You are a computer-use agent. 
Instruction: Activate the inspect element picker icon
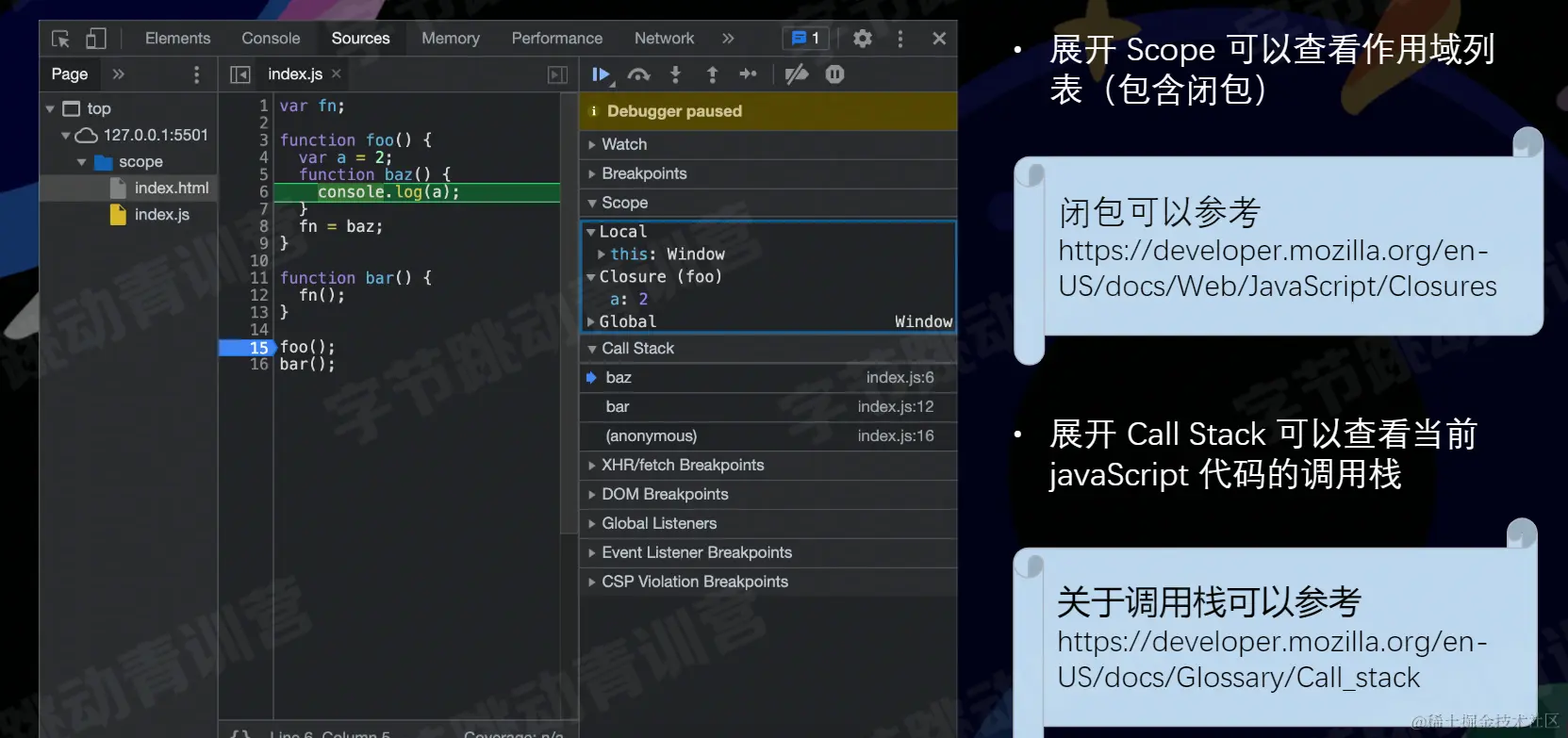click(x=60, y=39)
